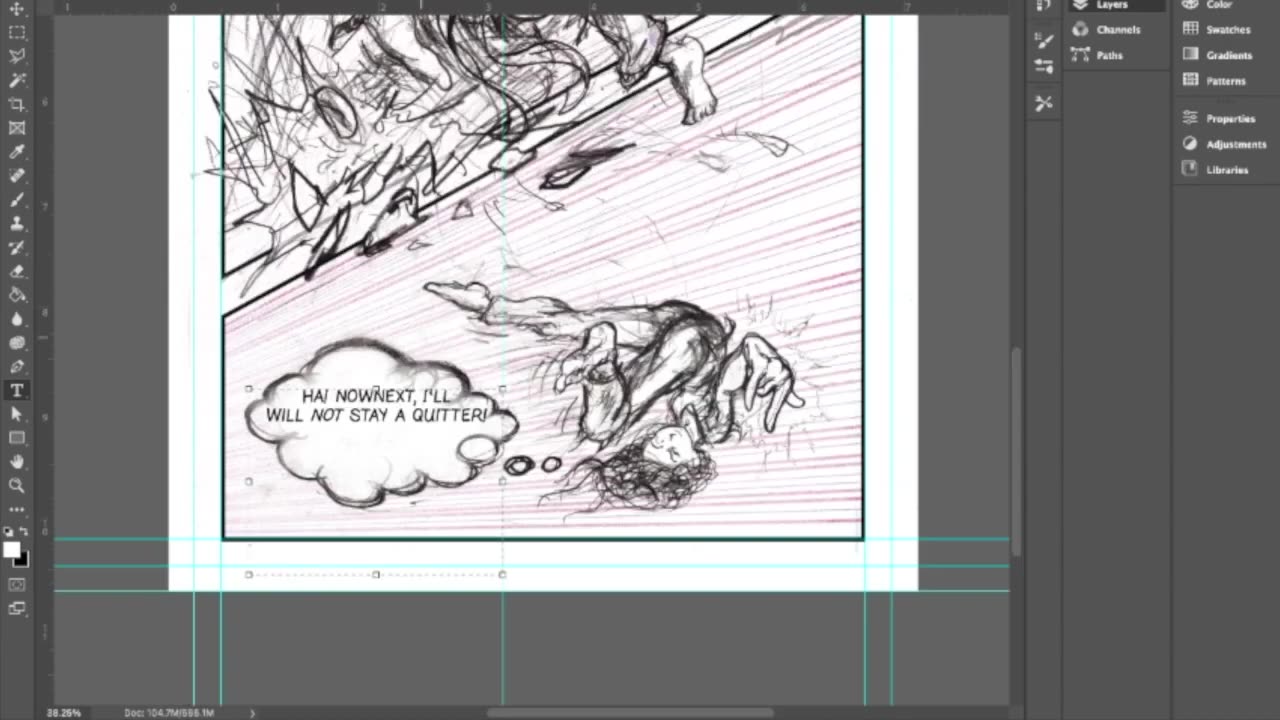The width and height of the screenshot is (1280, 720).
Task: Reset default foreground and background colors
Action: 8,531
